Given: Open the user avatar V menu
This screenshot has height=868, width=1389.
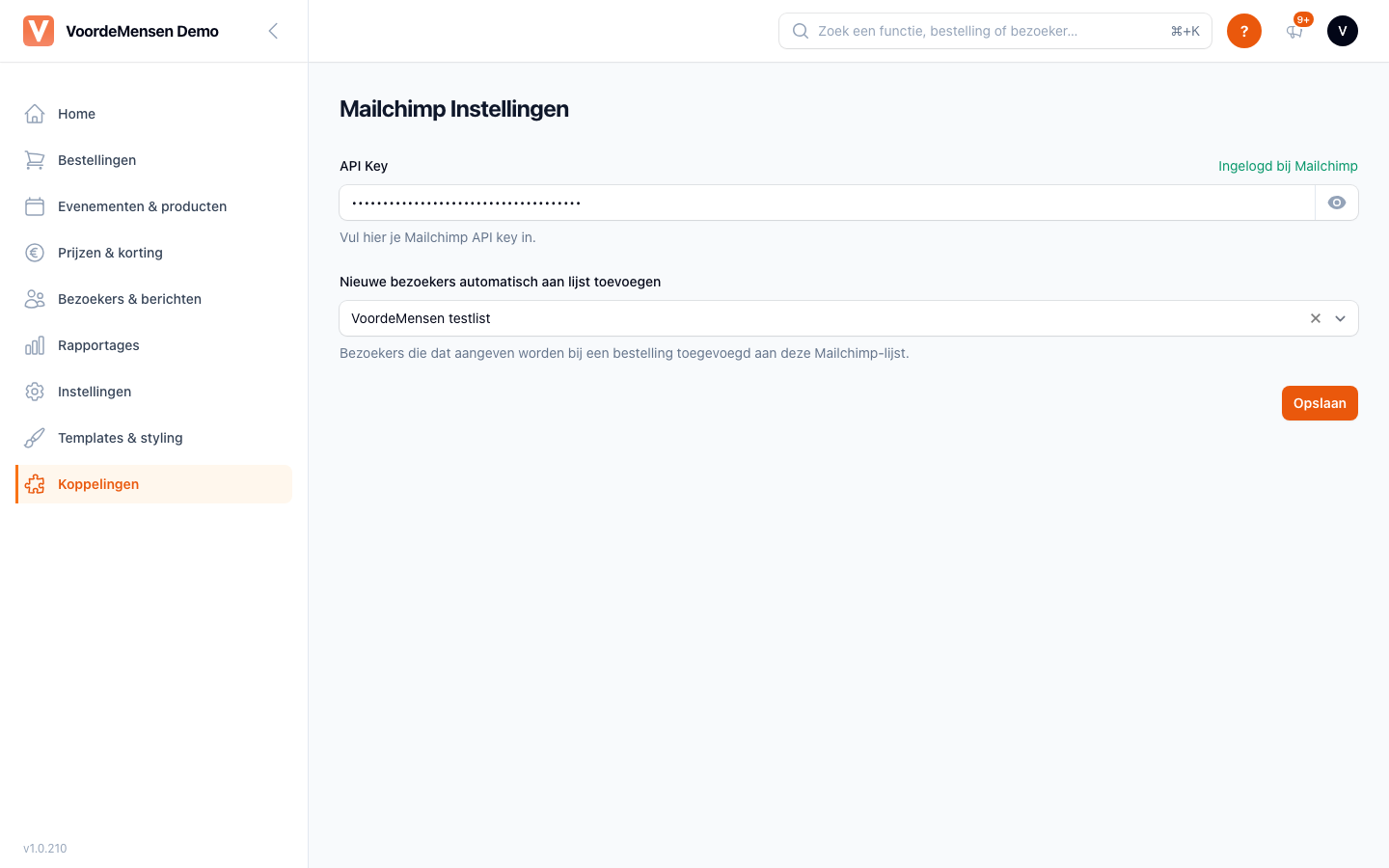Looking at the screenshot, I should (1343, 31).
